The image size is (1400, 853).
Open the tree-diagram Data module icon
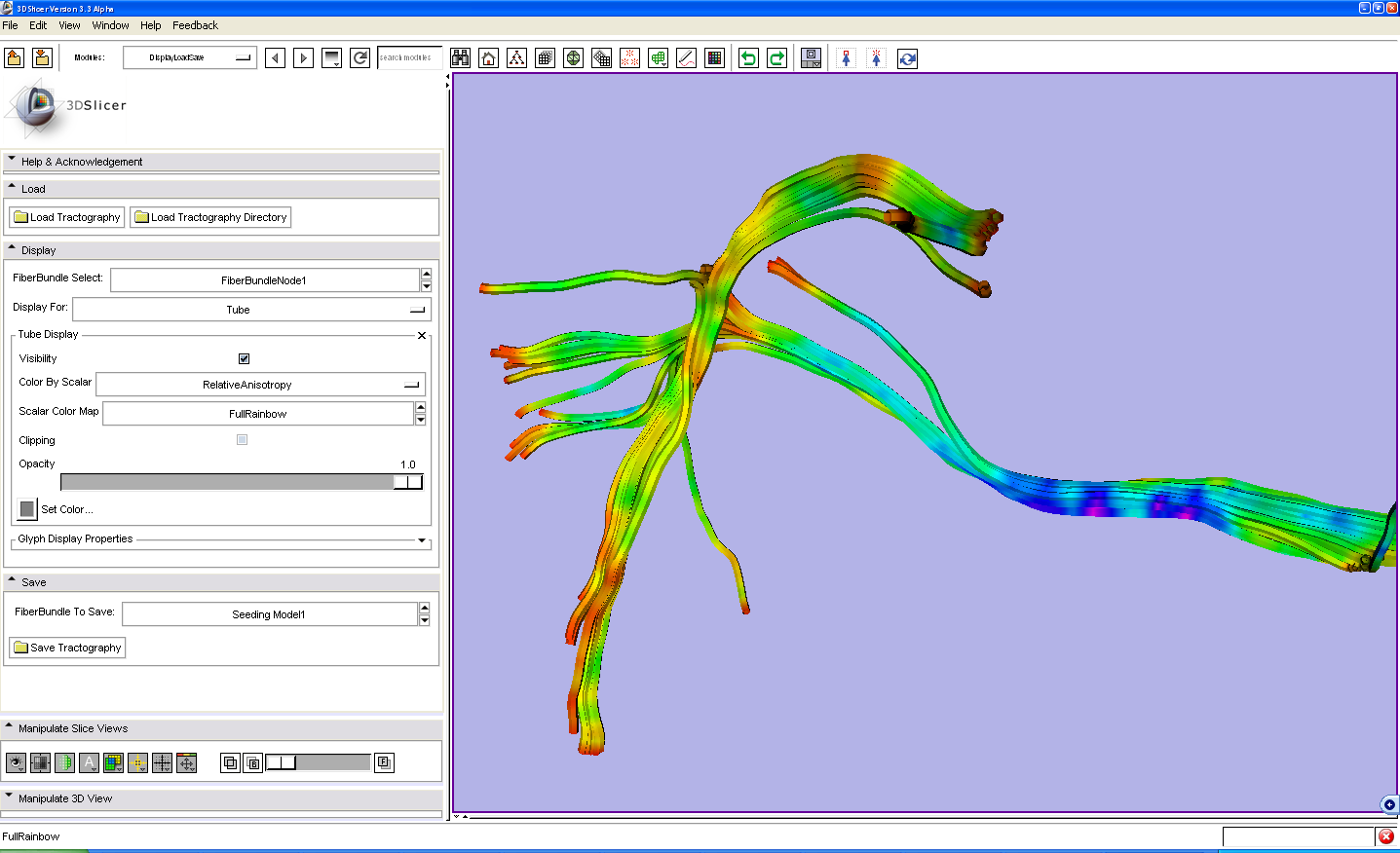(x=517, y=58)
